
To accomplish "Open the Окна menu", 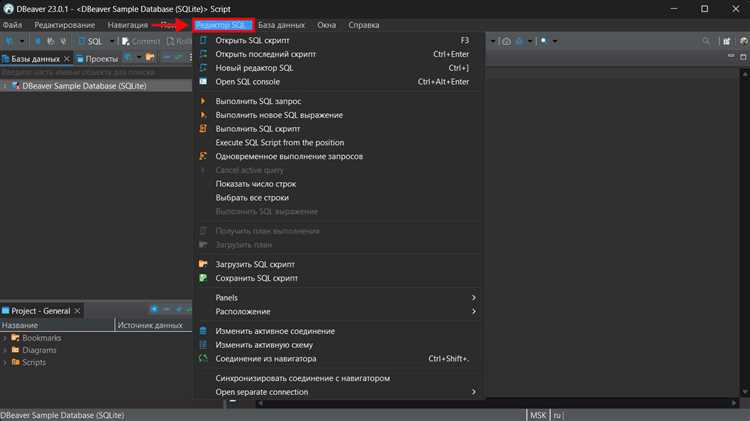I will pos(326,25).
